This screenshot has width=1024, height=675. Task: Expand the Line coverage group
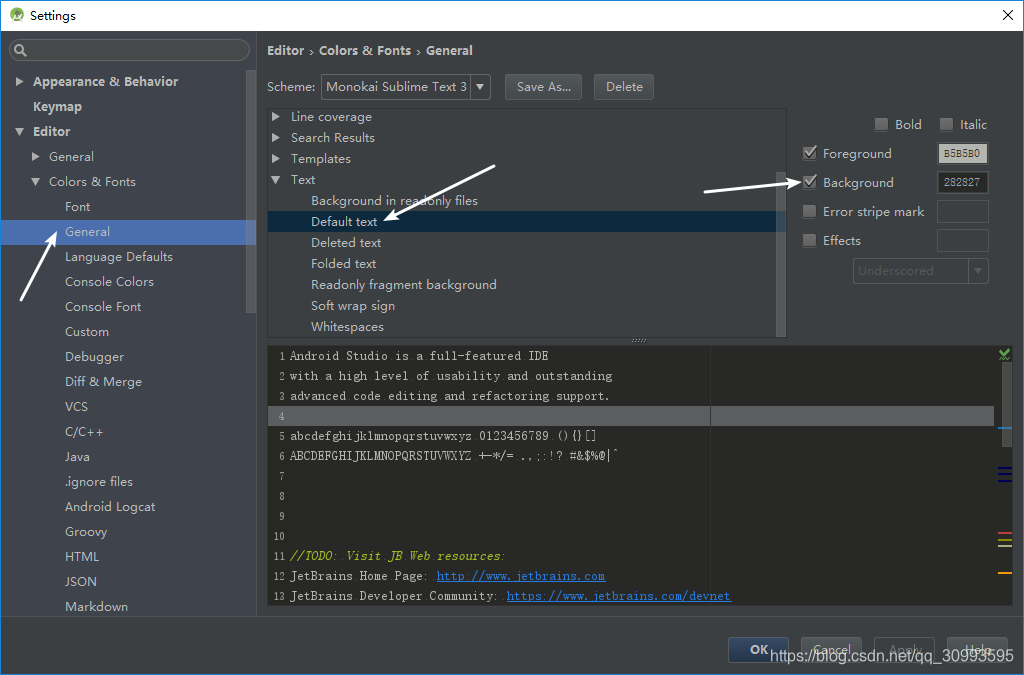coord(276,117)
